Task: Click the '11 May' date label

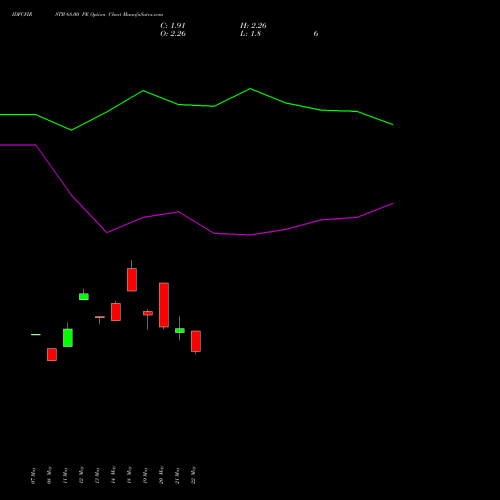Action: [65, 476]
